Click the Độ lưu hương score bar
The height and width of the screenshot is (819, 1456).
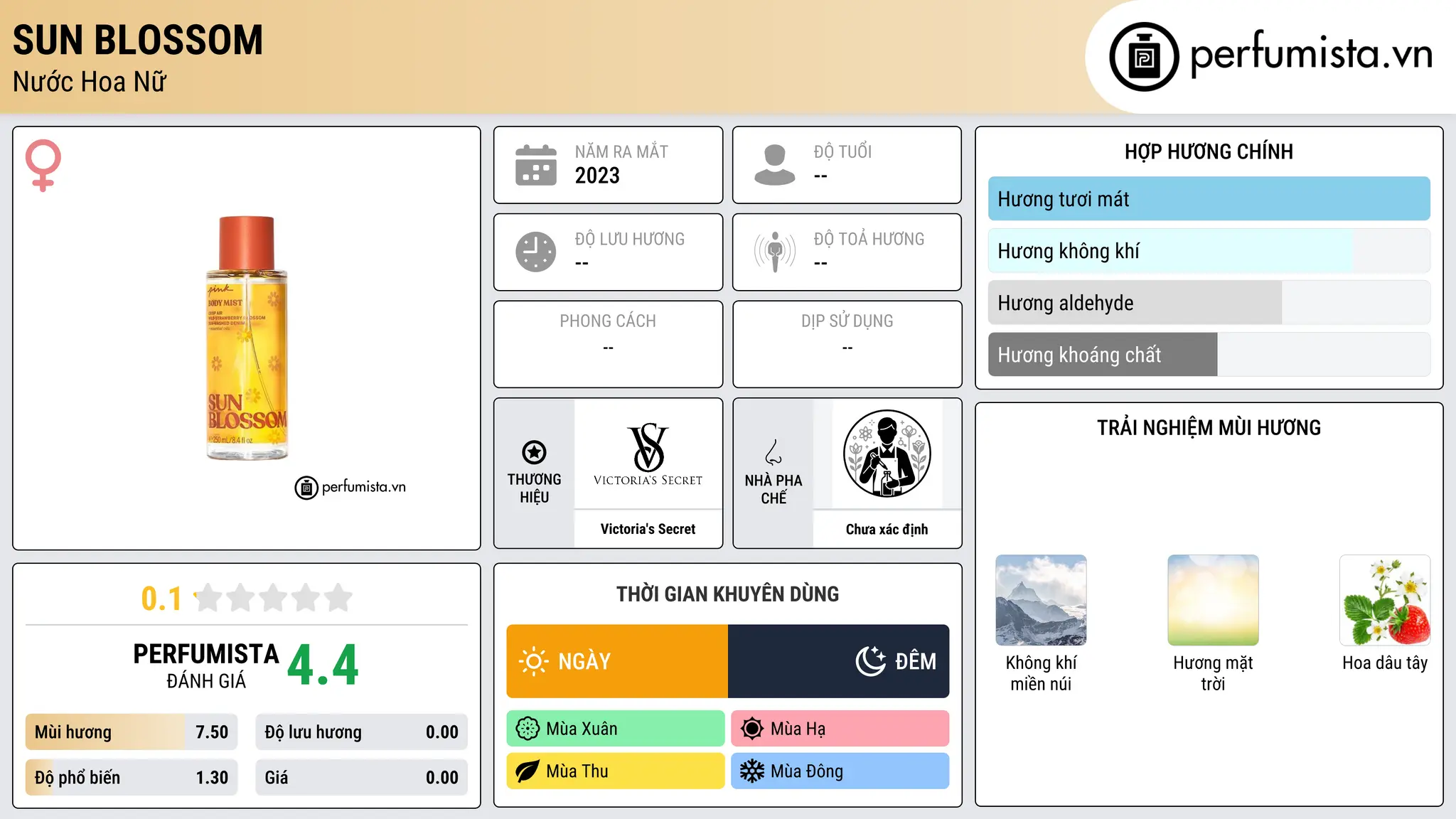[x=362, y=732]
